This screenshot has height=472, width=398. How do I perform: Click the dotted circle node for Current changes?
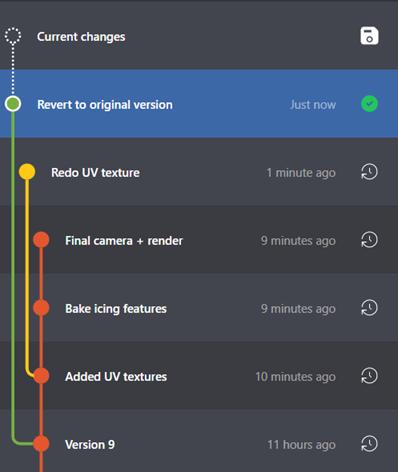click(x=13, y=36)
